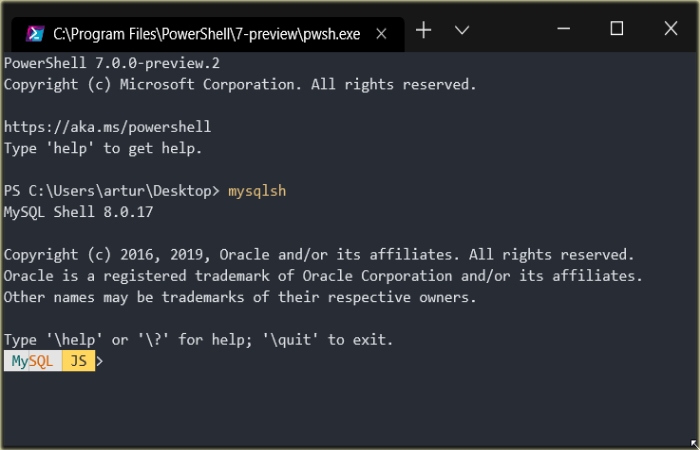Place cursor after the JS prompt arrow

[109, 361]
